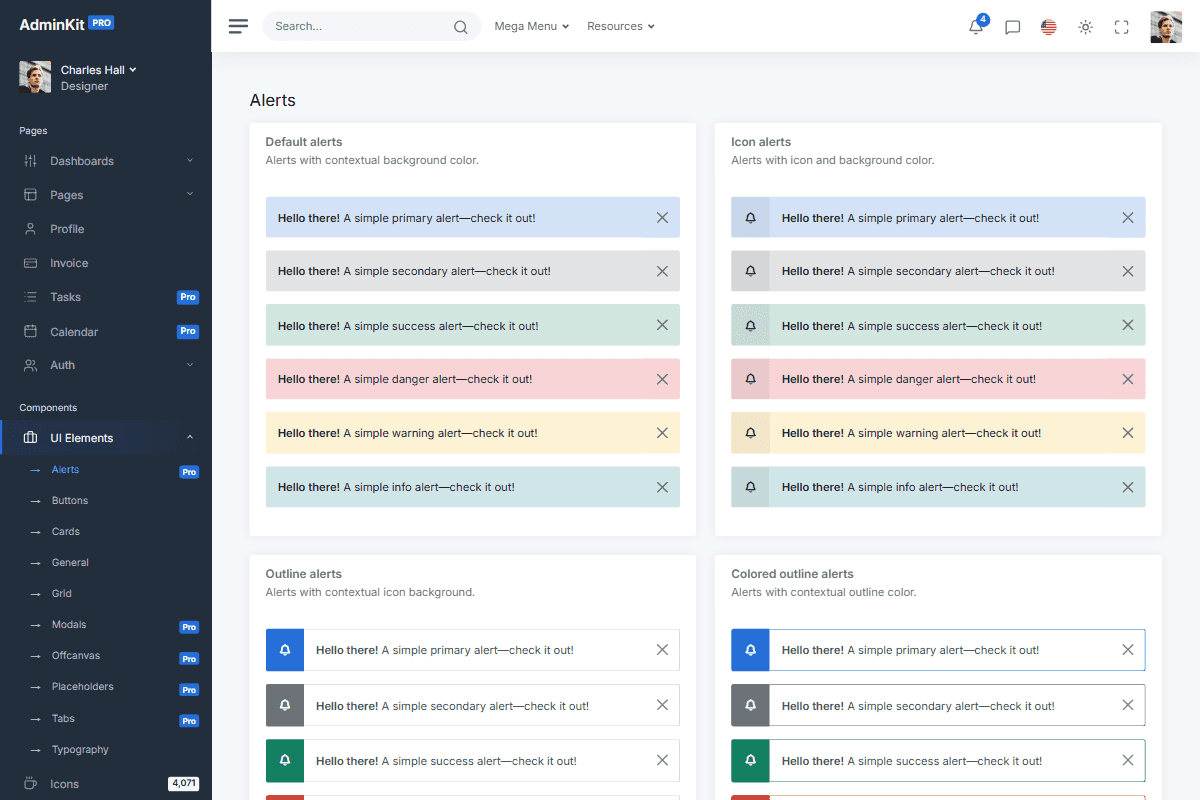Image resolution: width=1200 pixels, height=800 pixels.
Task: Open the messages chat icon
Action: (x=1012, y=27)
